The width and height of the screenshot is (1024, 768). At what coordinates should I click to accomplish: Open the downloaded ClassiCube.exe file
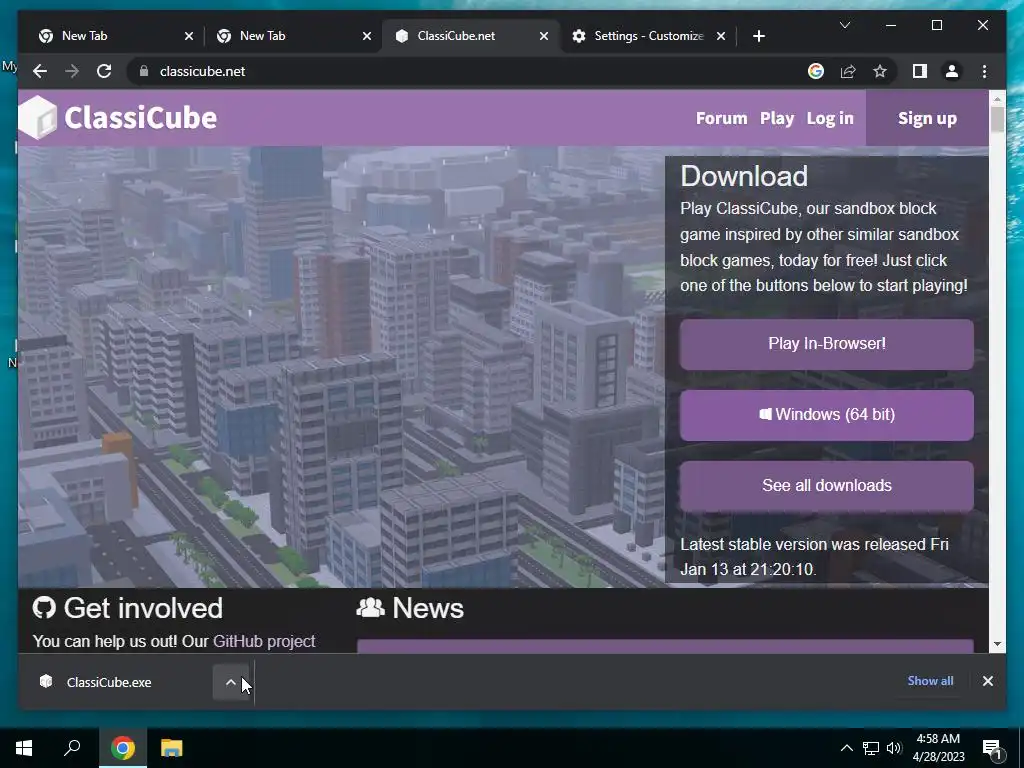109,682
